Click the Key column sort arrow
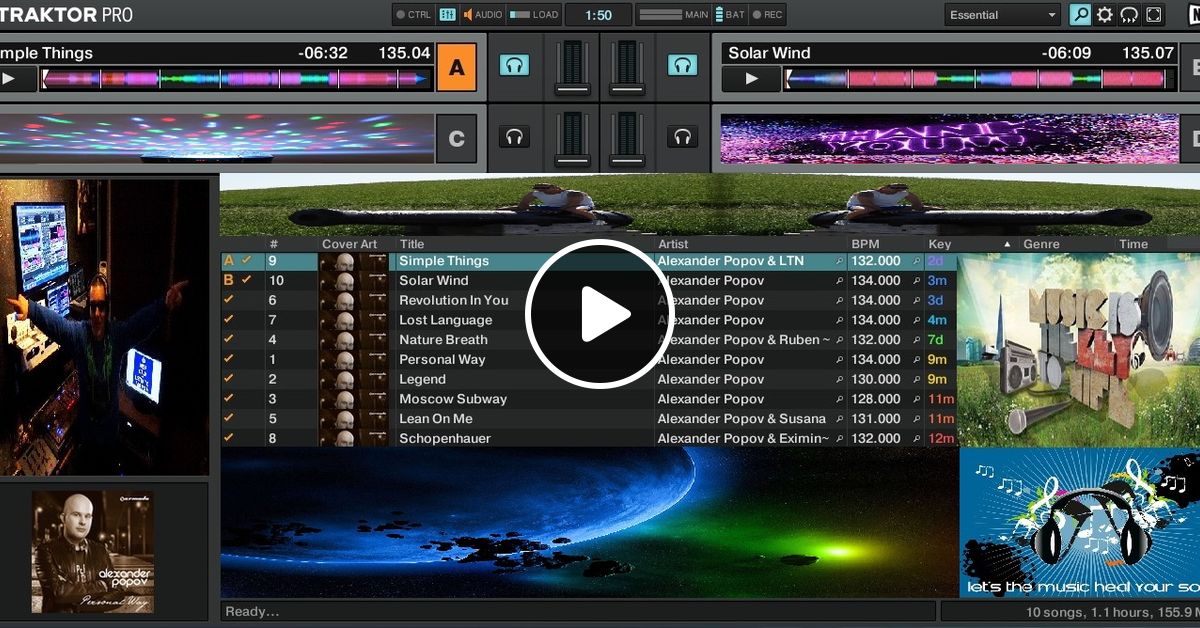This screenshot has height=628, width=1200. click(1008, 243)
